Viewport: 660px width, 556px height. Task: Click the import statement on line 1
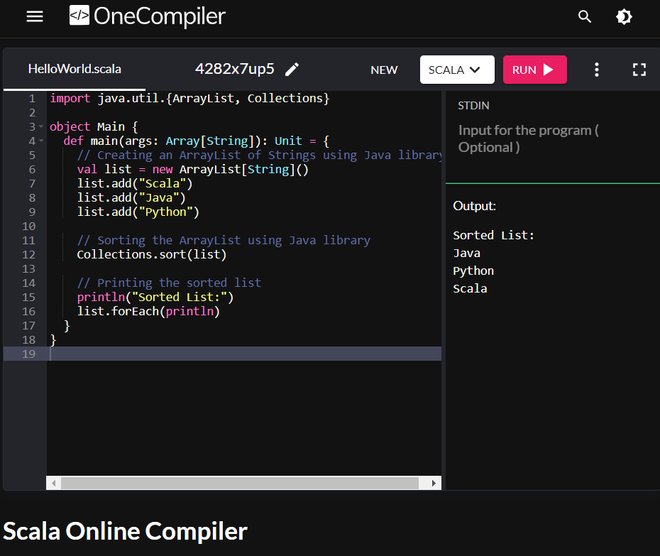coord(189,98)
